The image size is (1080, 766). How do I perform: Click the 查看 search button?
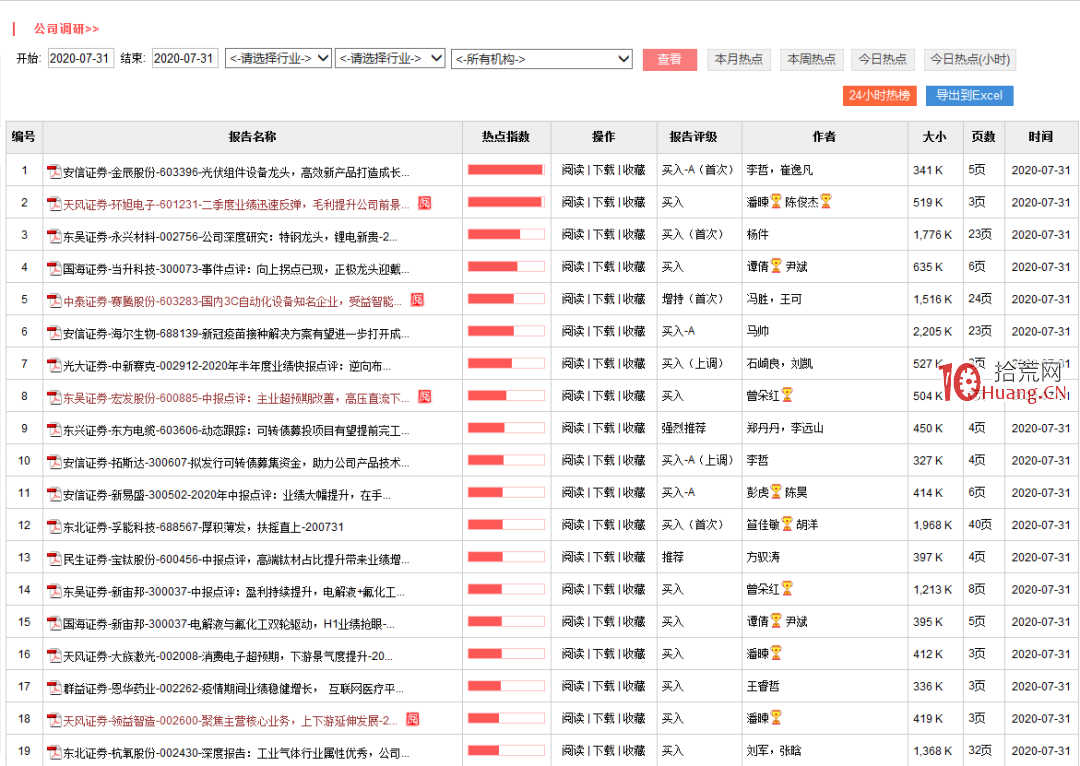click(x=670, y=60)
